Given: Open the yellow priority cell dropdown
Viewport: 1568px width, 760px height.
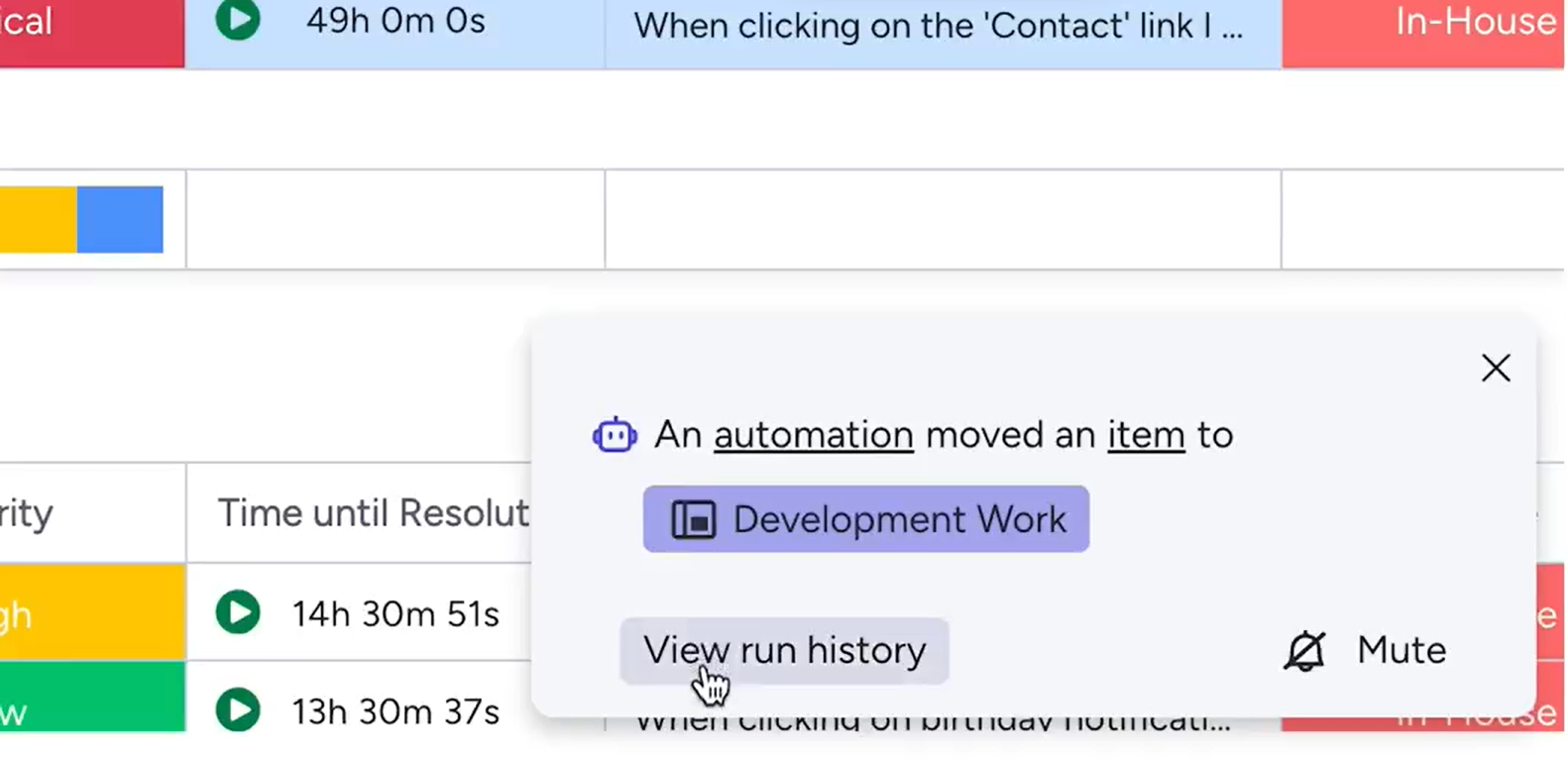Looking at the screenshot, I should [x=91, y=613].
